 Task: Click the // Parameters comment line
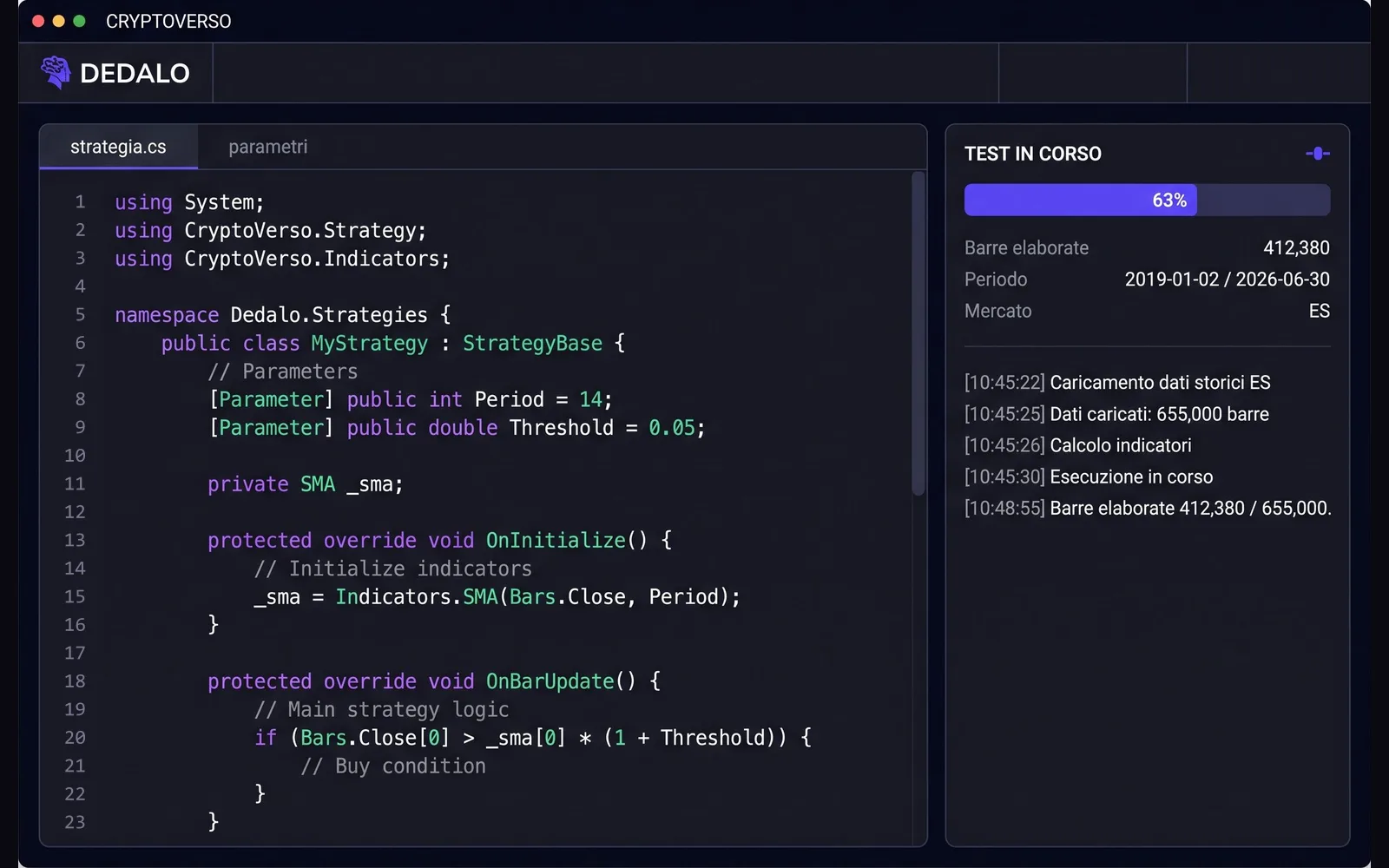(x=282, y=372)
